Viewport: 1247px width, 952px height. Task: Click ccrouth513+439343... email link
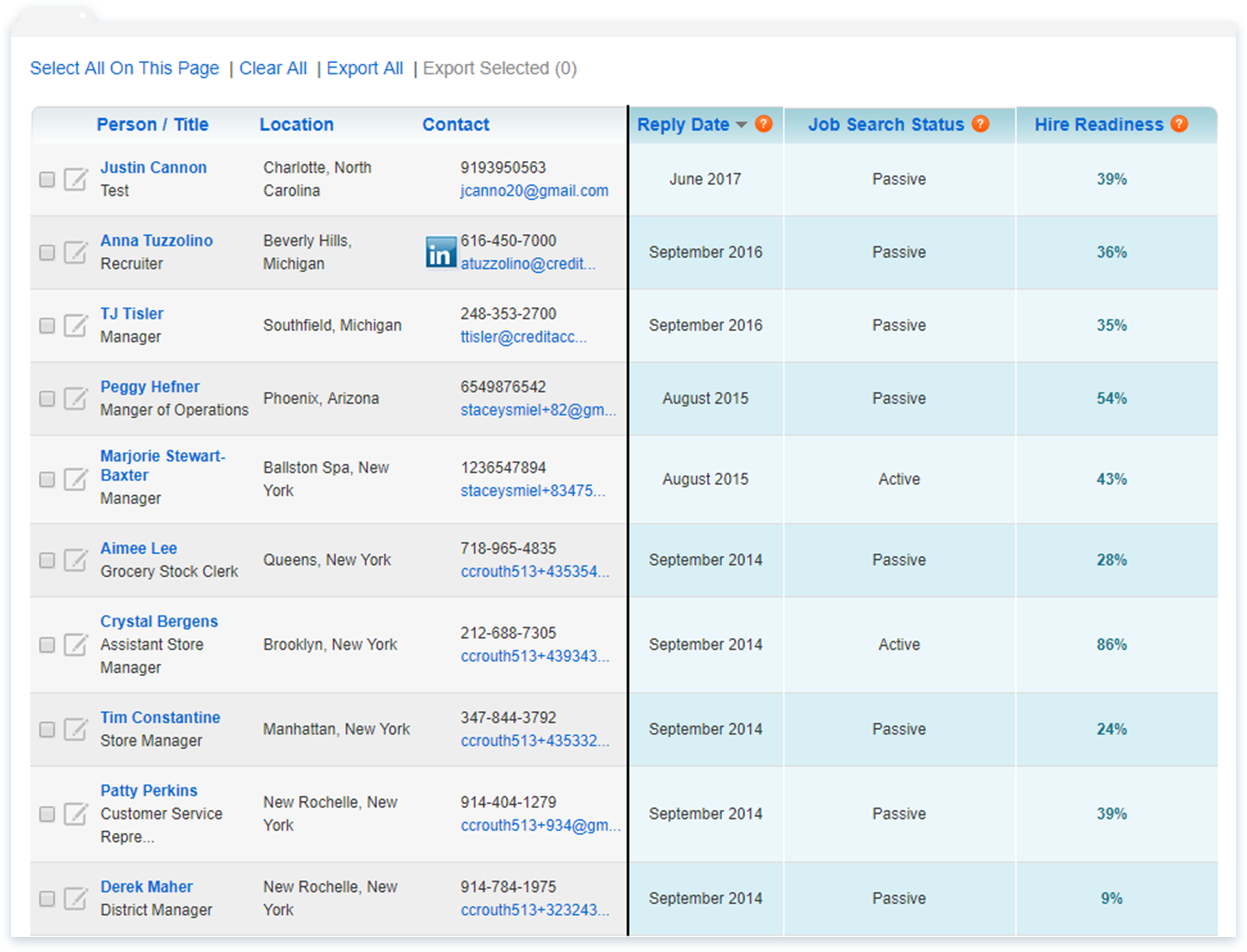pyautogui.click(x=535, y=657)
